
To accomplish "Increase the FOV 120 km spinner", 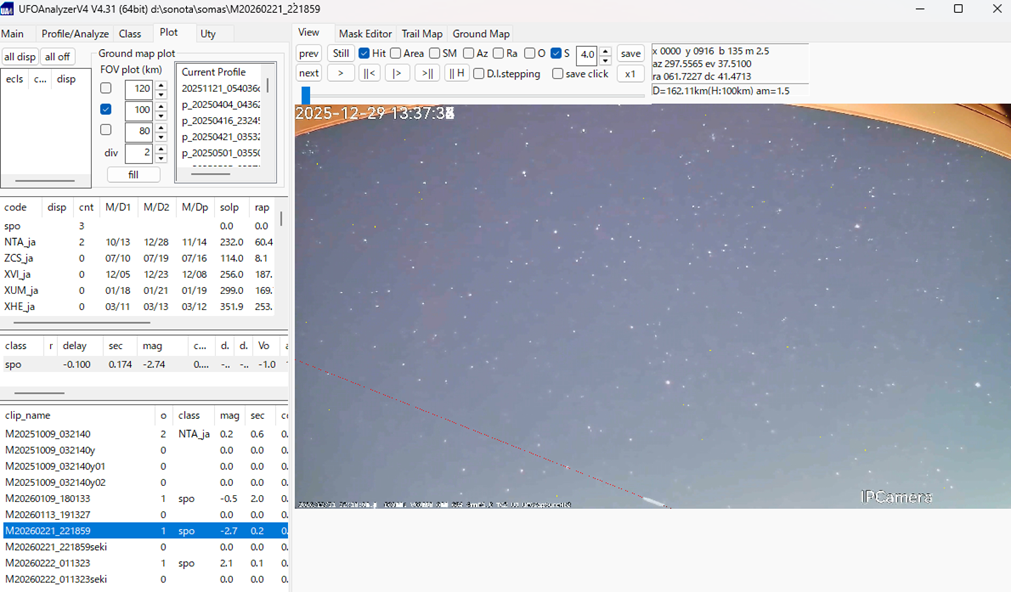I will (x=161, y=84).
